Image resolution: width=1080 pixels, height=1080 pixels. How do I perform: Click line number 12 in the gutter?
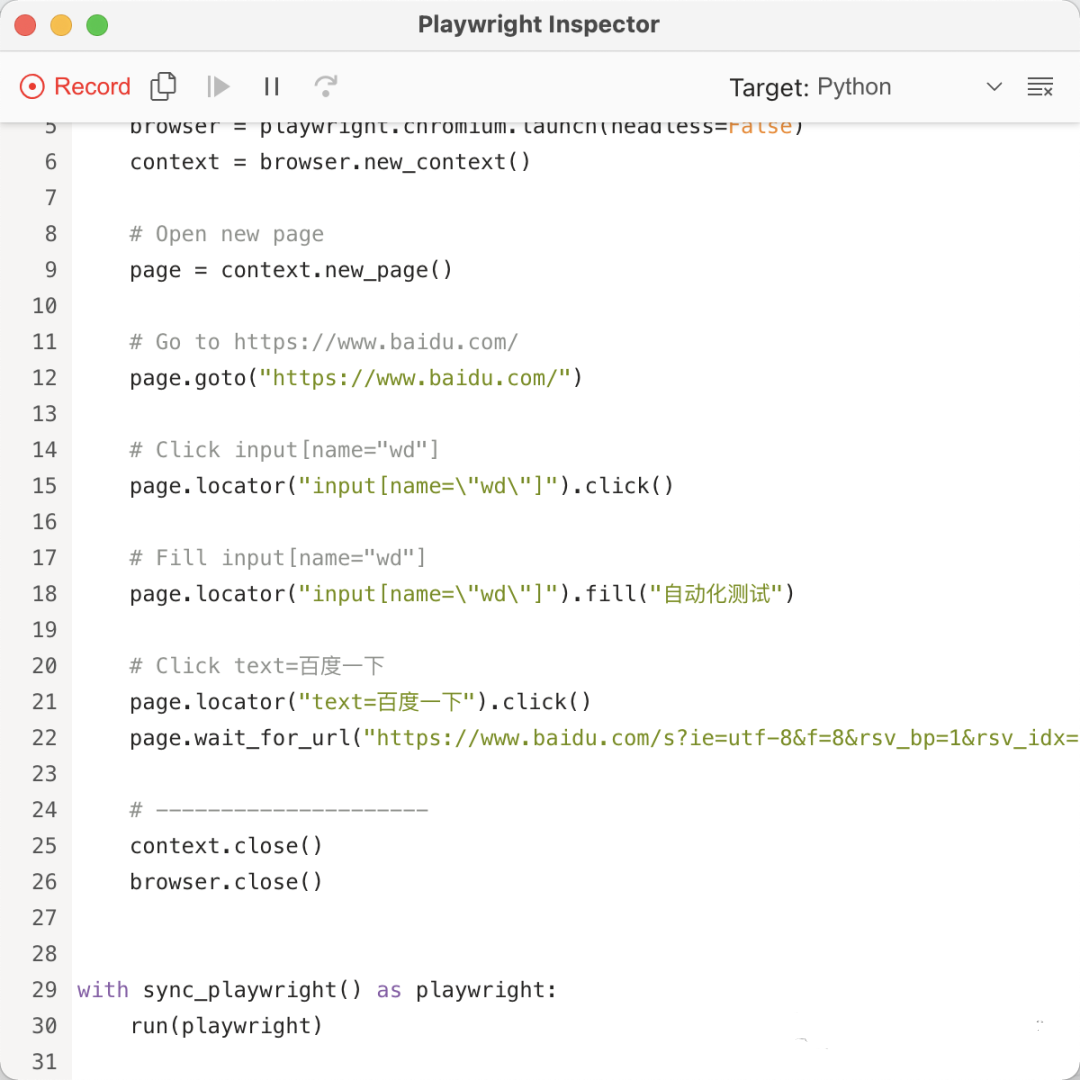[45, 378]
